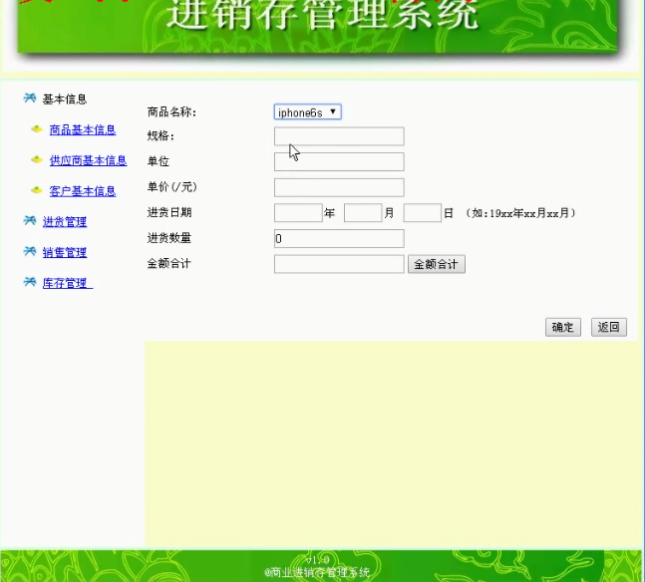Click the yellow bullet icon beside 供应商基本信息
The width and height of the screenshot is (645, 582).
click(x=37, y=160)
